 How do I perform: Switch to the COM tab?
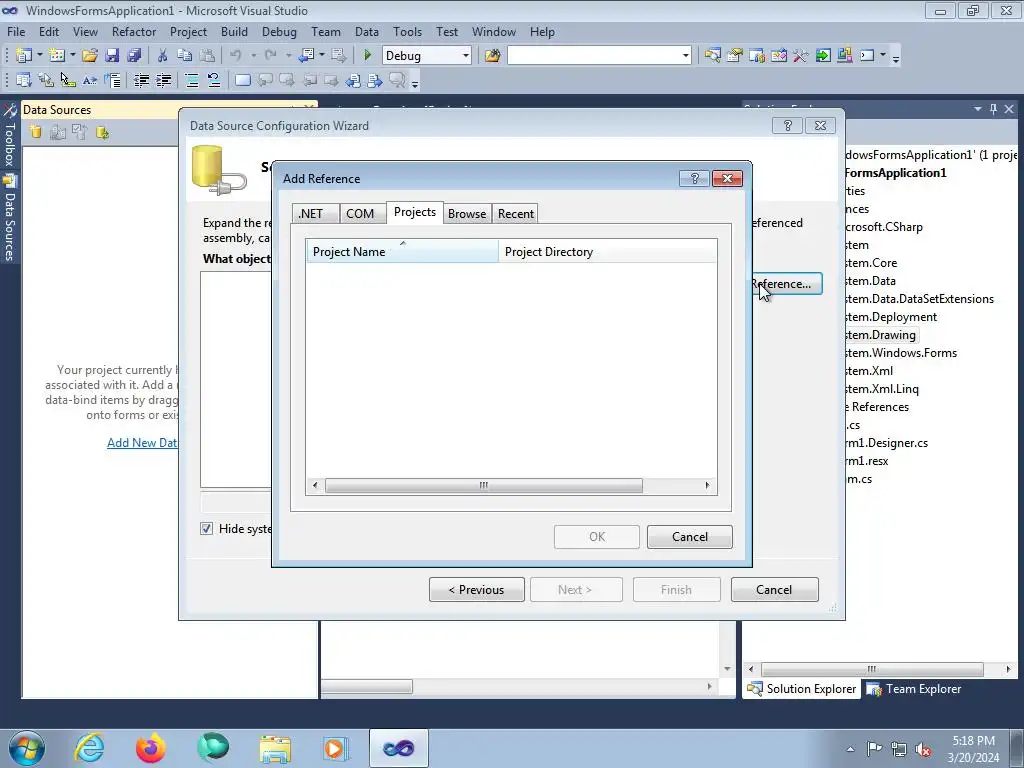pos(360,214)
